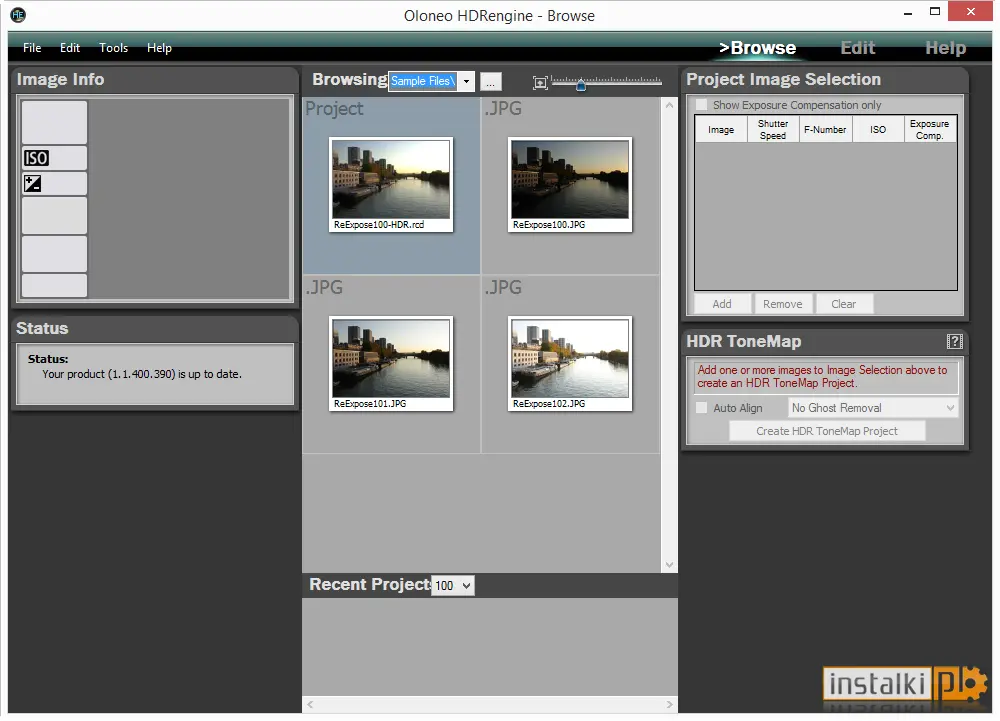Select the ReExpose100.JPG thumbnail

point(570,185)
